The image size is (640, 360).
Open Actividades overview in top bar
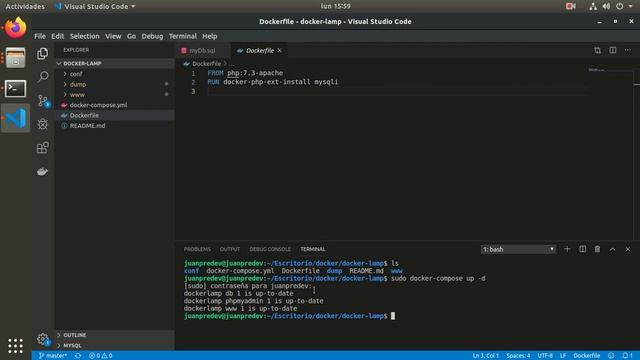[25, 6]
